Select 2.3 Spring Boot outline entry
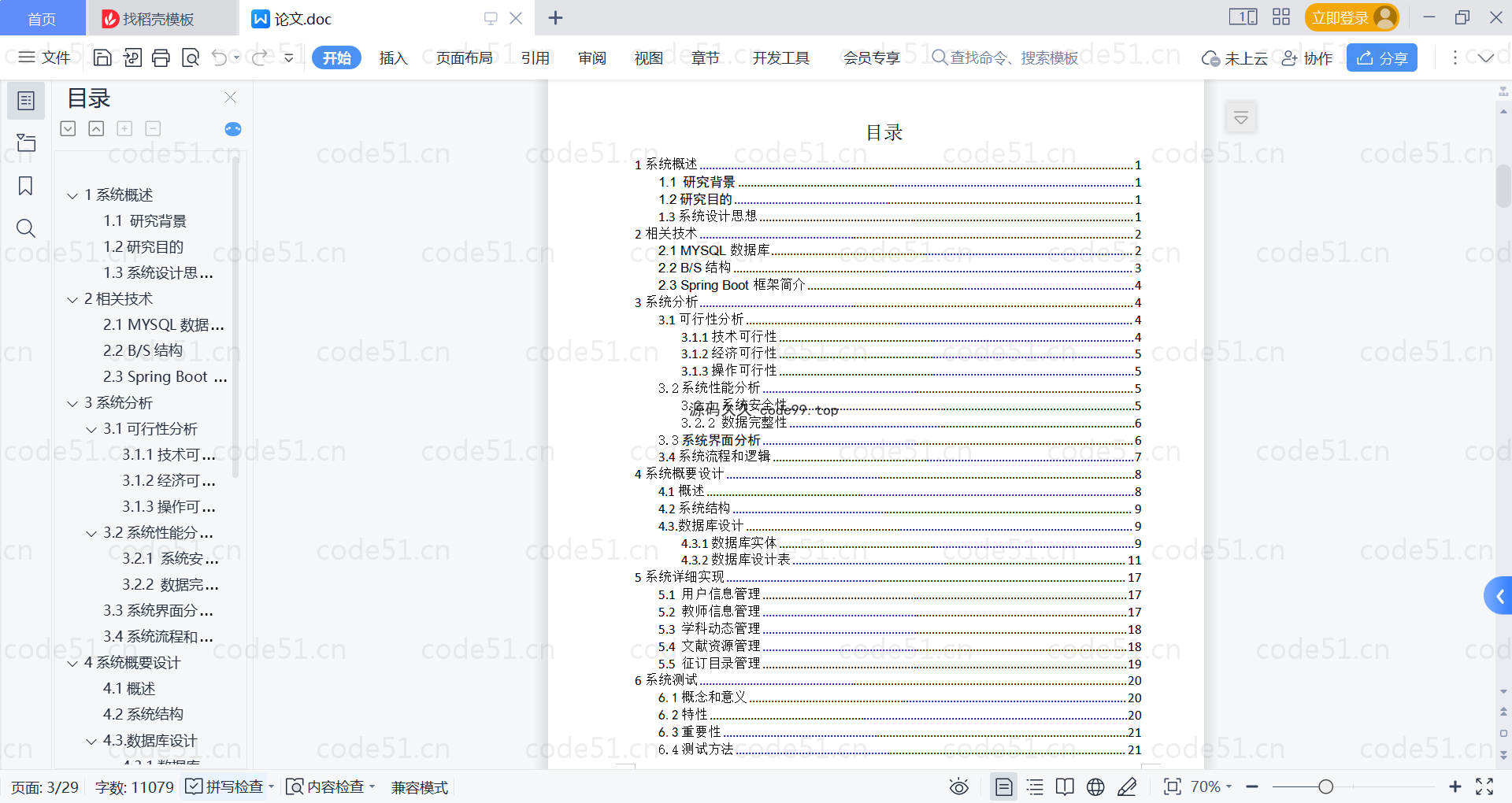Screen dimensions: 1512x803 click(x=165, y=377)
